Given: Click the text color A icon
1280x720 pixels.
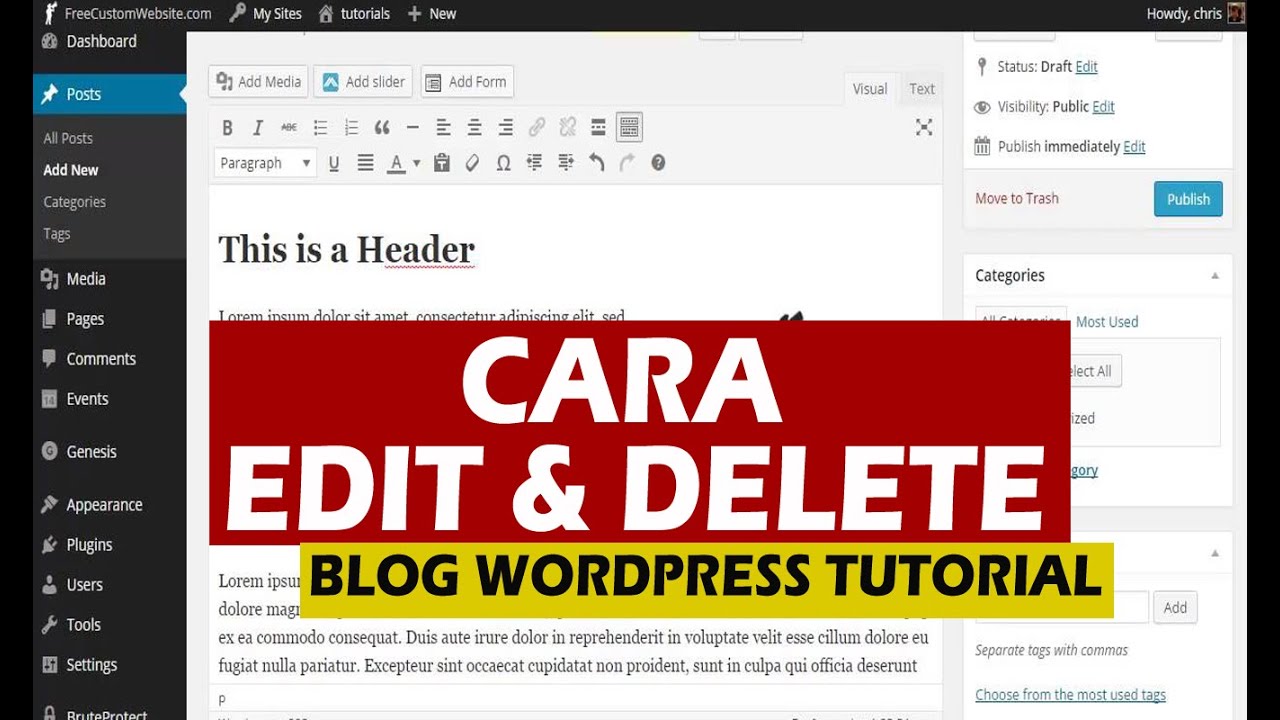Looking at the screenshot, I should tap(396, 163).
